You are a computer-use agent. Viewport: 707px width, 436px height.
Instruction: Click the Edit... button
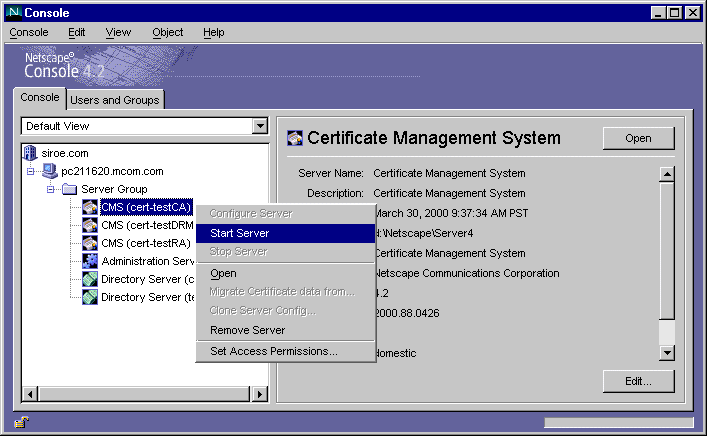tap(638, 381)
